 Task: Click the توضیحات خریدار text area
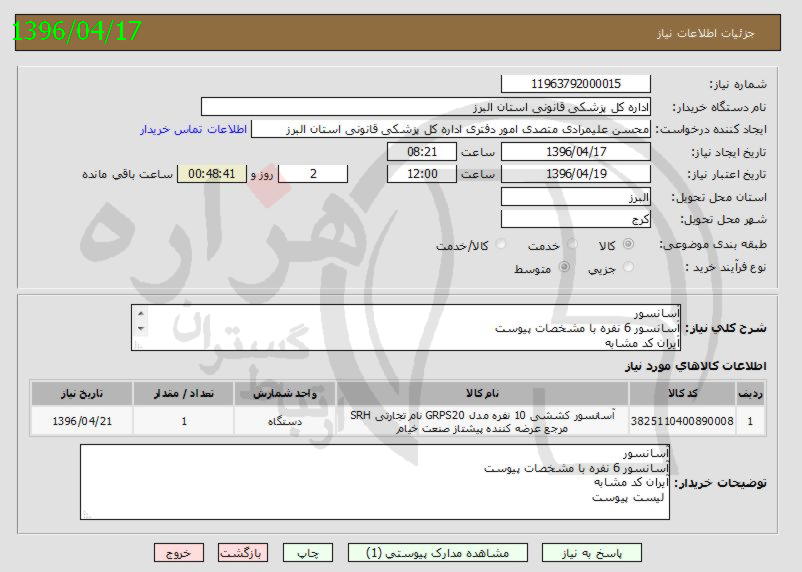point(375,482)
